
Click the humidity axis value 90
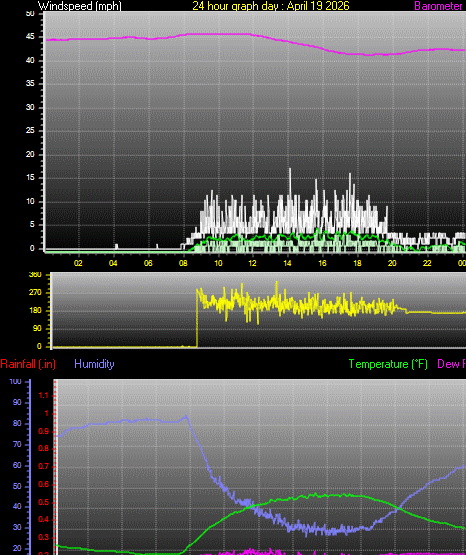coord(17,402)
